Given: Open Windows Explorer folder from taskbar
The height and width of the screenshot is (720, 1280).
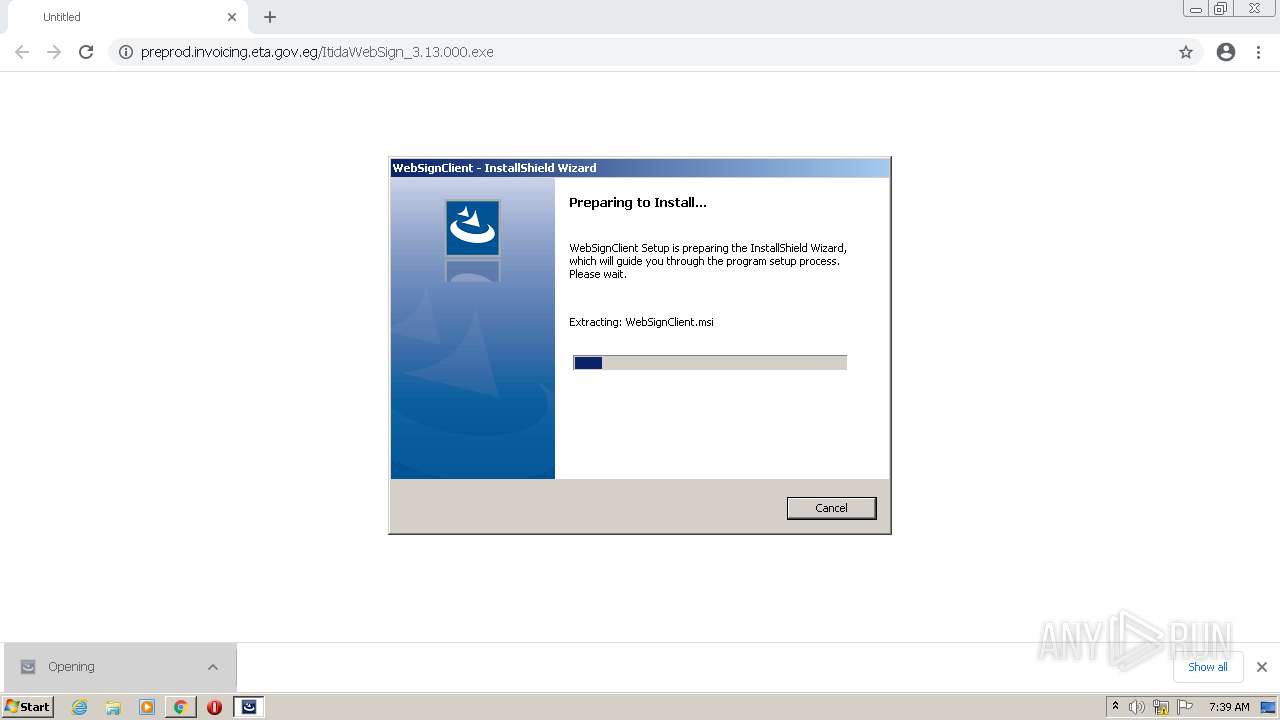Looking at the screenshot, I should coord(113,707).
